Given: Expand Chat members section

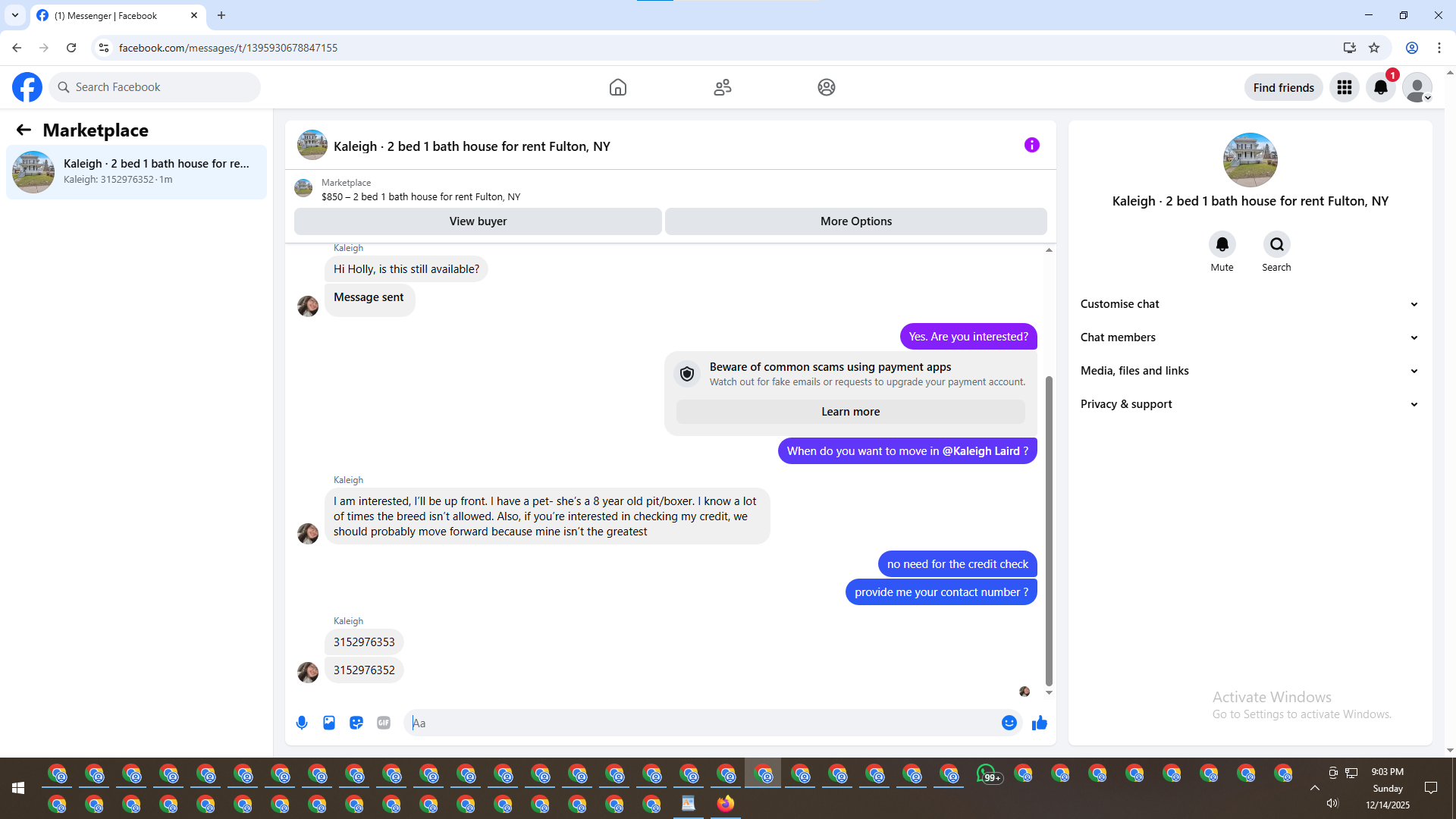Looking at the screenshot, I should coord(1249,337).
